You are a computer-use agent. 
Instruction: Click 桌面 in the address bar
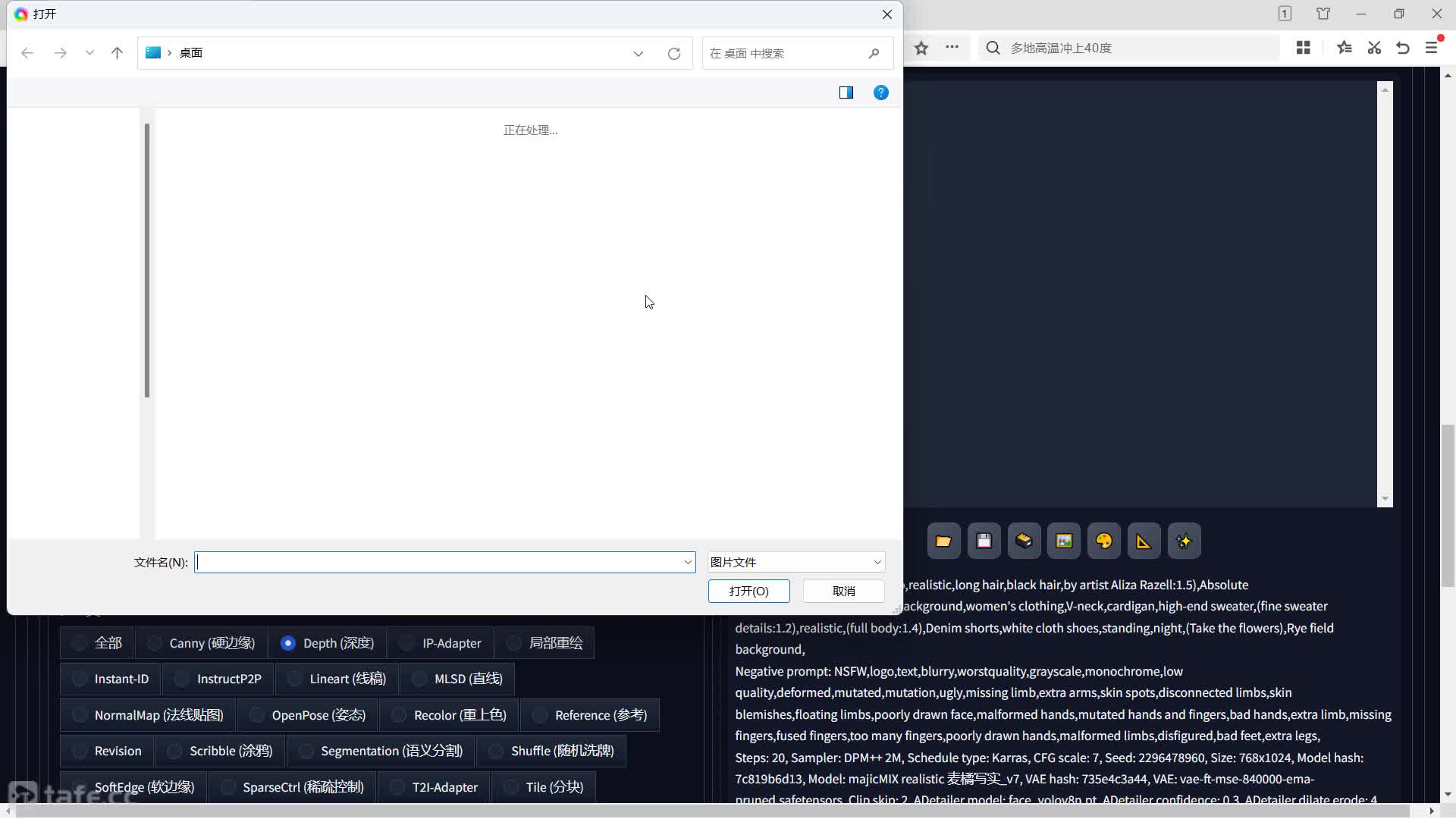pyautogui.click(x=190, y=53)
